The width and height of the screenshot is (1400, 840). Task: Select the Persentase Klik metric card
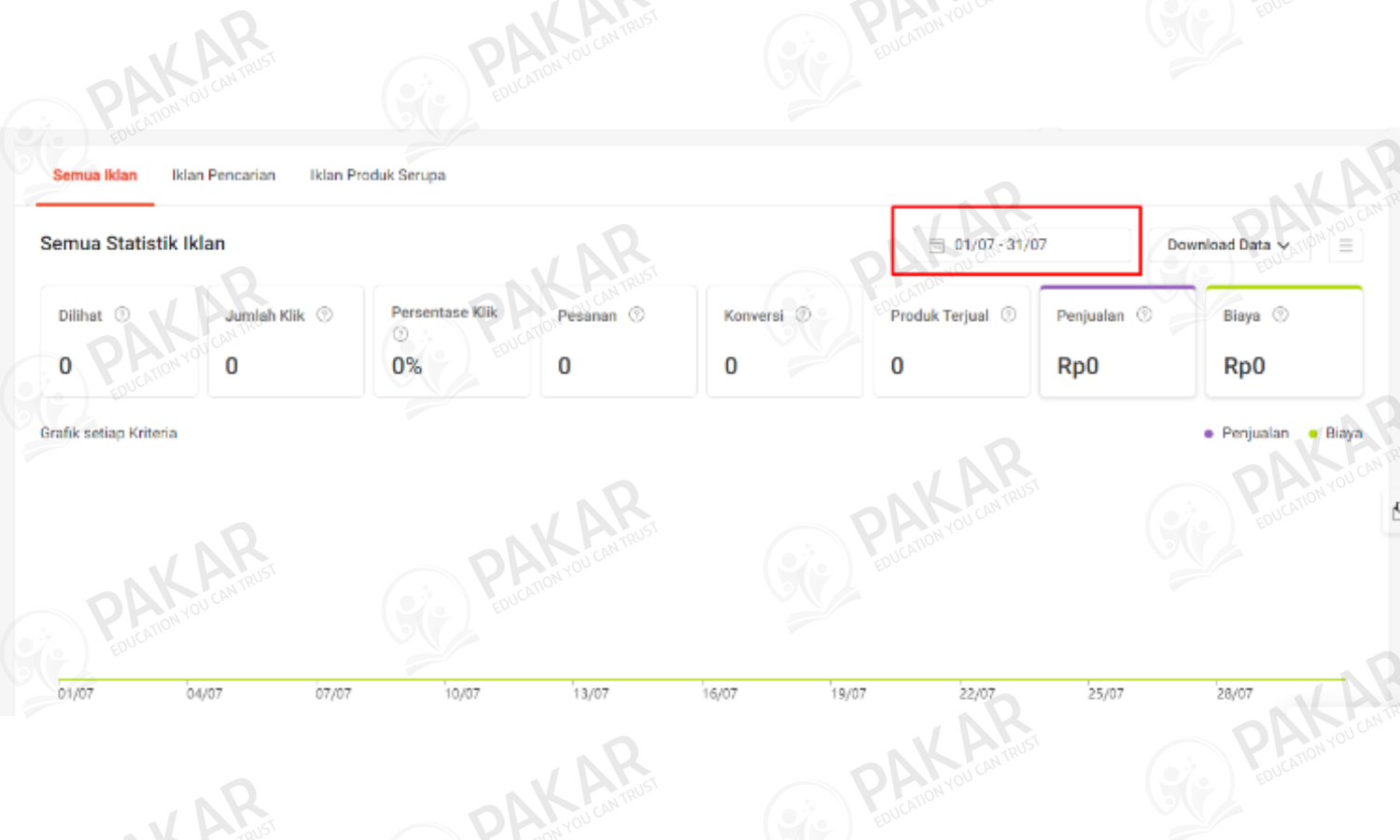tap(452, 342)
